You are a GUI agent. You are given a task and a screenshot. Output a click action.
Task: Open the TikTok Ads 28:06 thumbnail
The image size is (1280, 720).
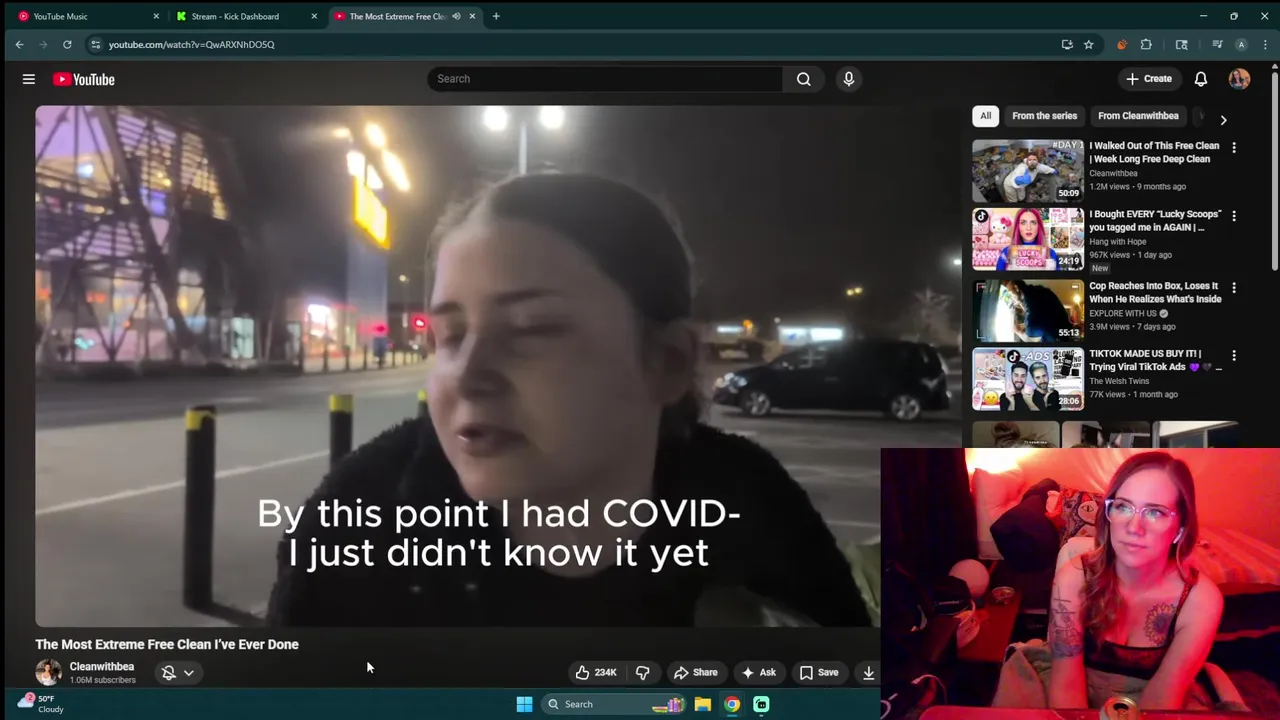[x=1028, y=378]
